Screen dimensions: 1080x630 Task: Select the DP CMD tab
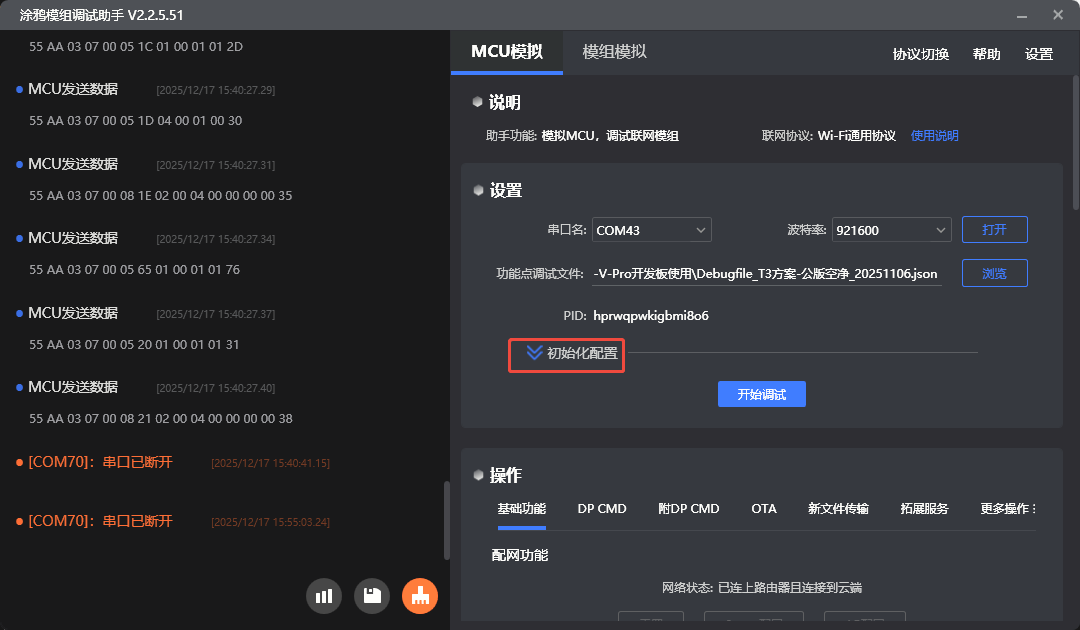pos(602,509)
